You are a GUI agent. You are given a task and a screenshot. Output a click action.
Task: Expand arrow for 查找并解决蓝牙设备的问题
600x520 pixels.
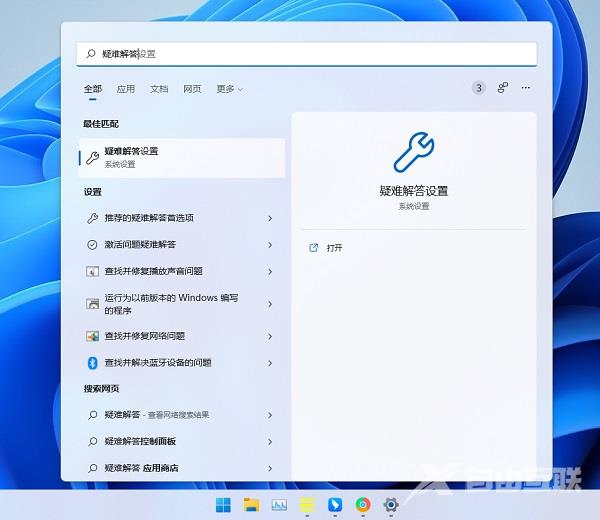click(270, 363)
